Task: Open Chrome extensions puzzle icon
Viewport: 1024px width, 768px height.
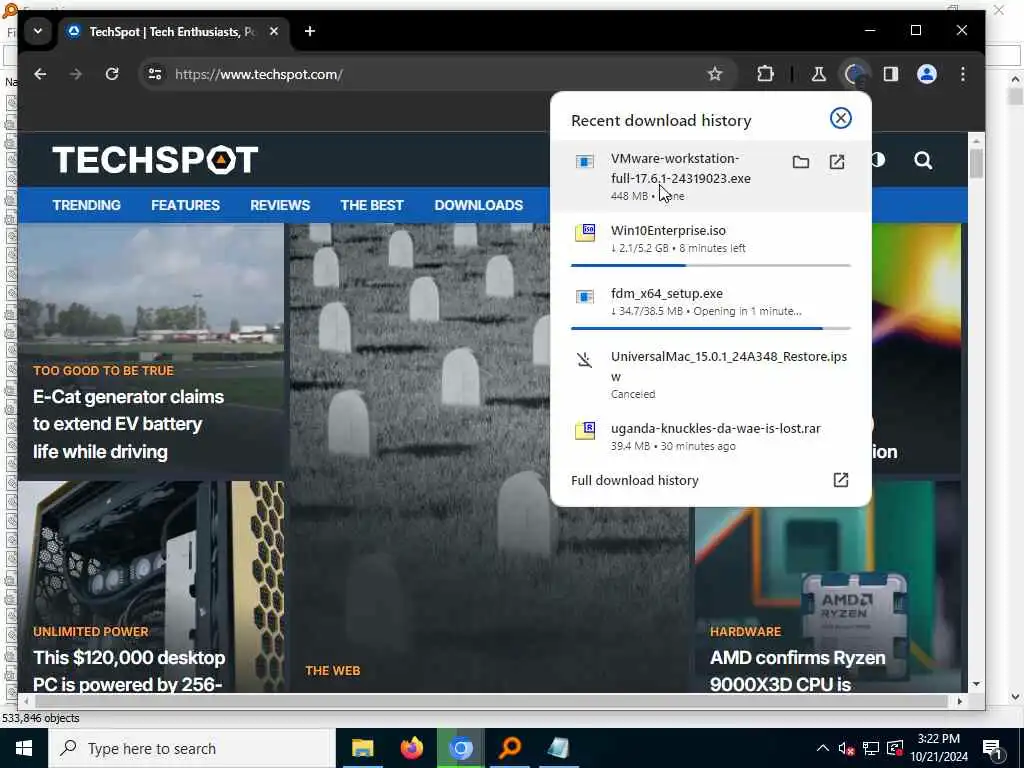Action: (x=765, y=74)
